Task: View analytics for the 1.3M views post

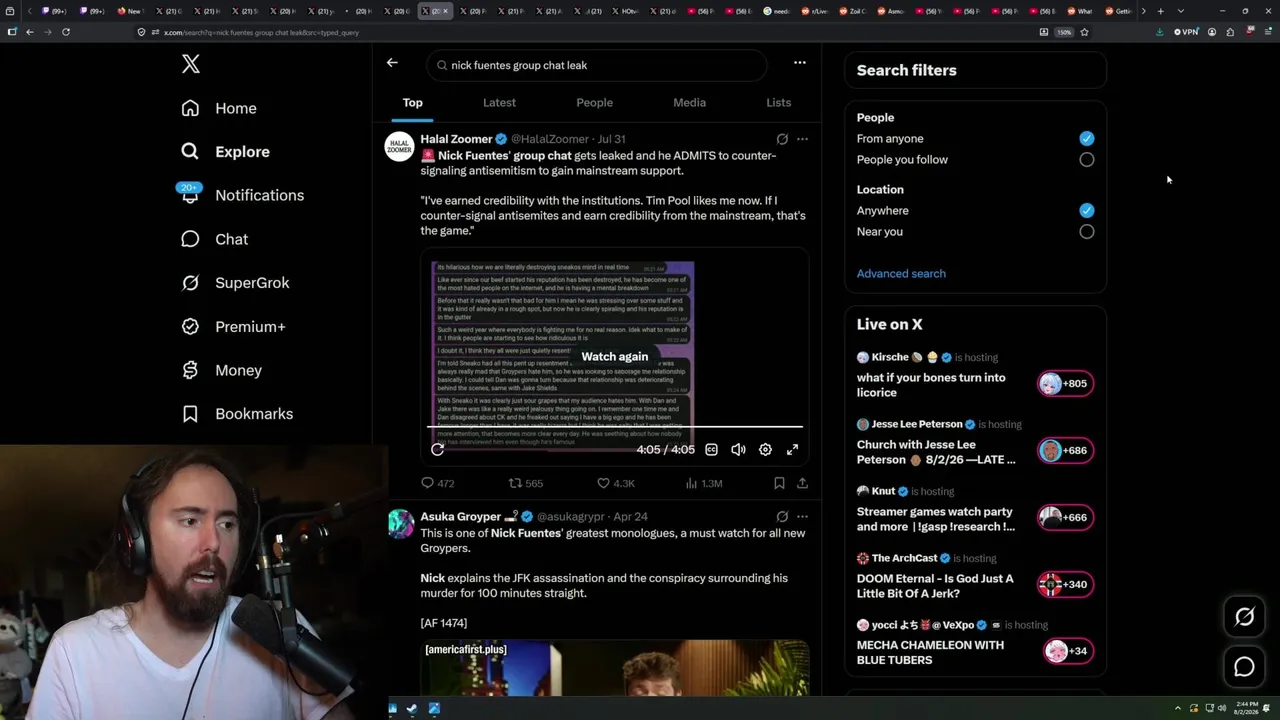Action: (x=704, y=483)
